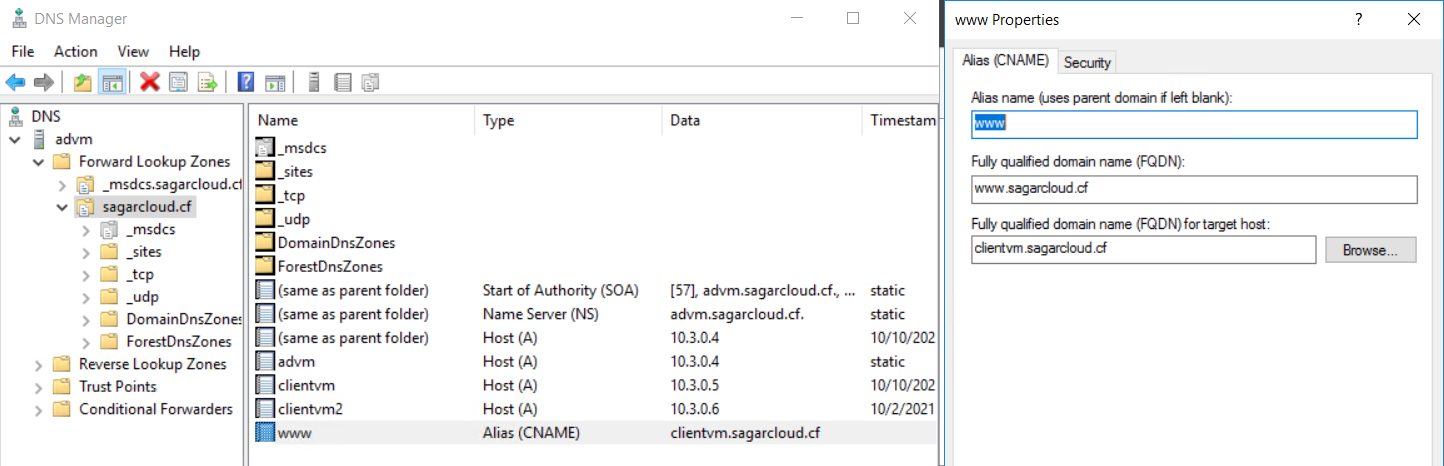The image size is (1444, 466).
Task: Collapse the Forward Lookup Zones node
Action: tap(39, 162)
